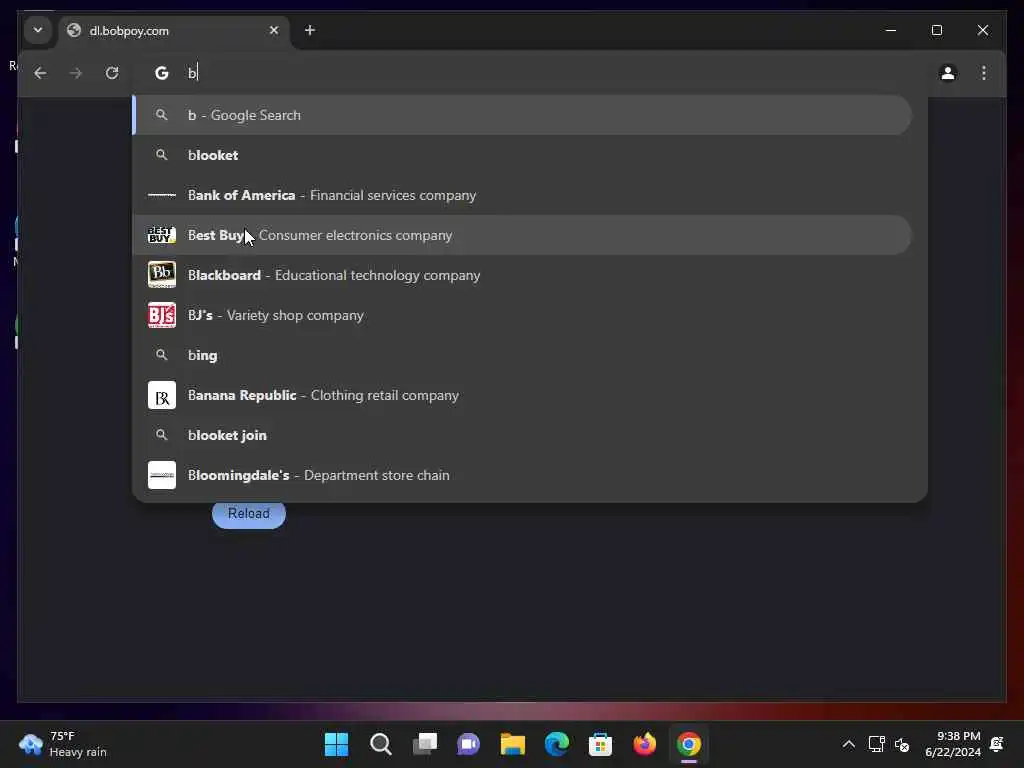Click the Blackboard Bb logo icon
This screenshot has width=1024, height=768.
point(161,275)
